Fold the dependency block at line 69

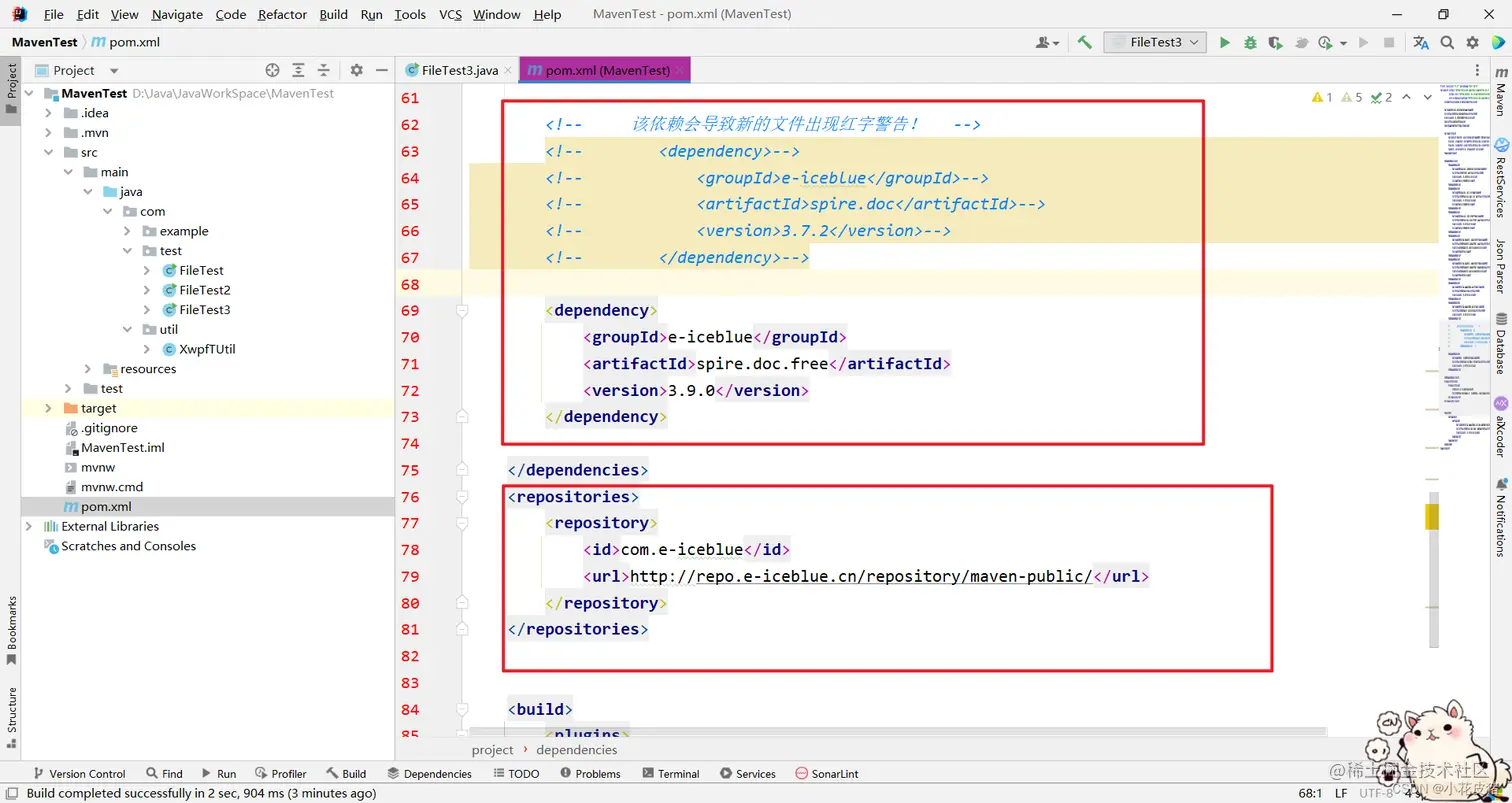click(x=462, y=311)
